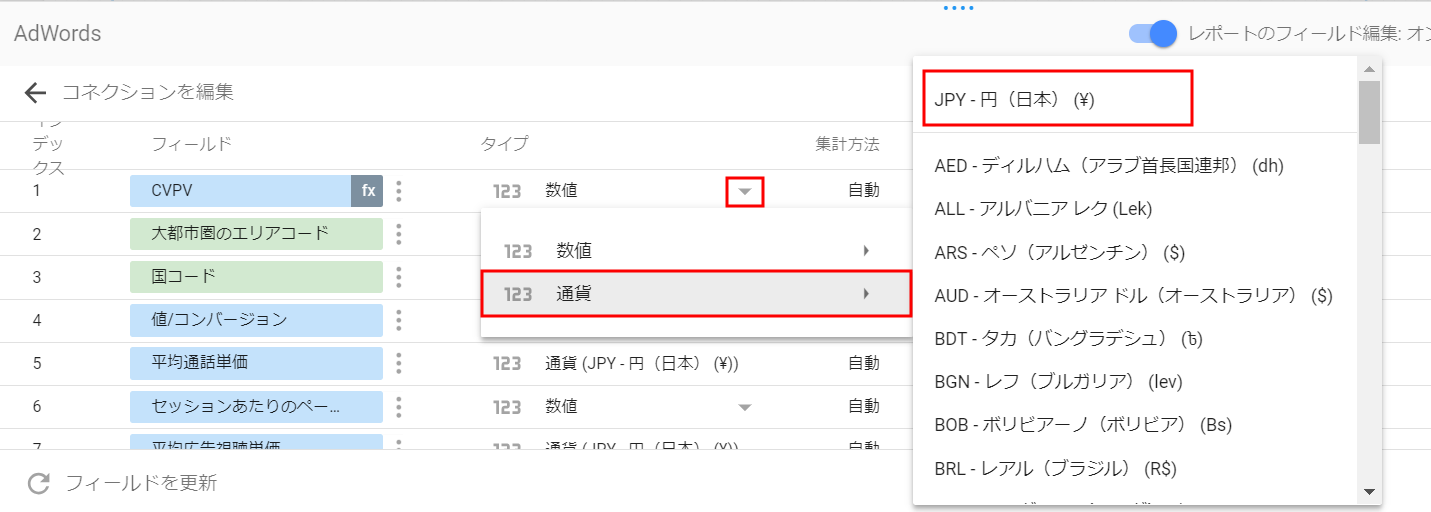The image size is (1431, 512).
Task: Open the three-dot menu for 値/コンバージョン
Action: click(399, 320)
